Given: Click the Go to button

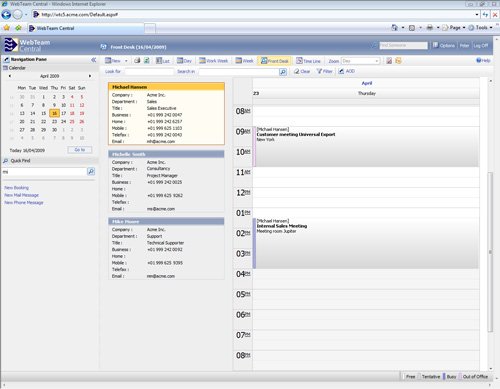Looking at the screenshot, I should tap(80, 150).
